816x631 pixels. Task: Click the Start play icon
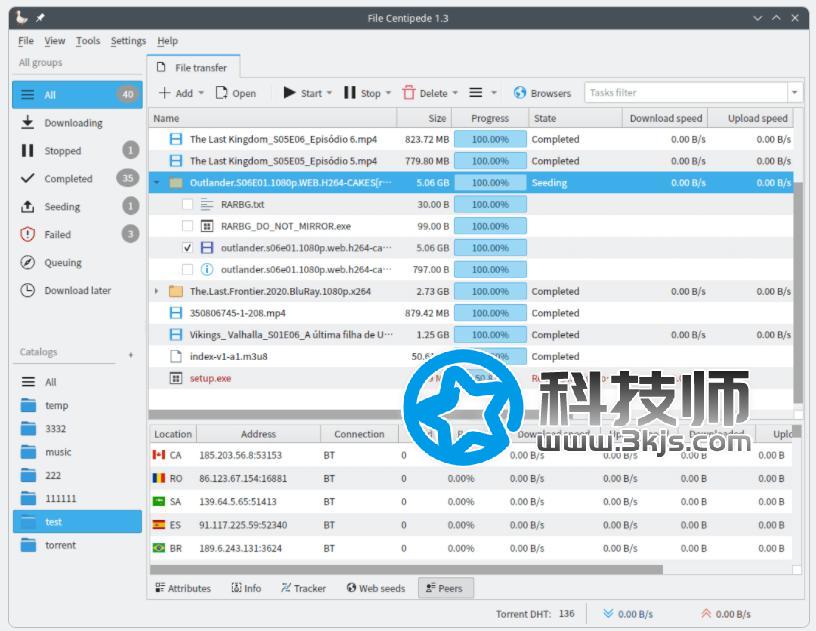tap(289, 93)
